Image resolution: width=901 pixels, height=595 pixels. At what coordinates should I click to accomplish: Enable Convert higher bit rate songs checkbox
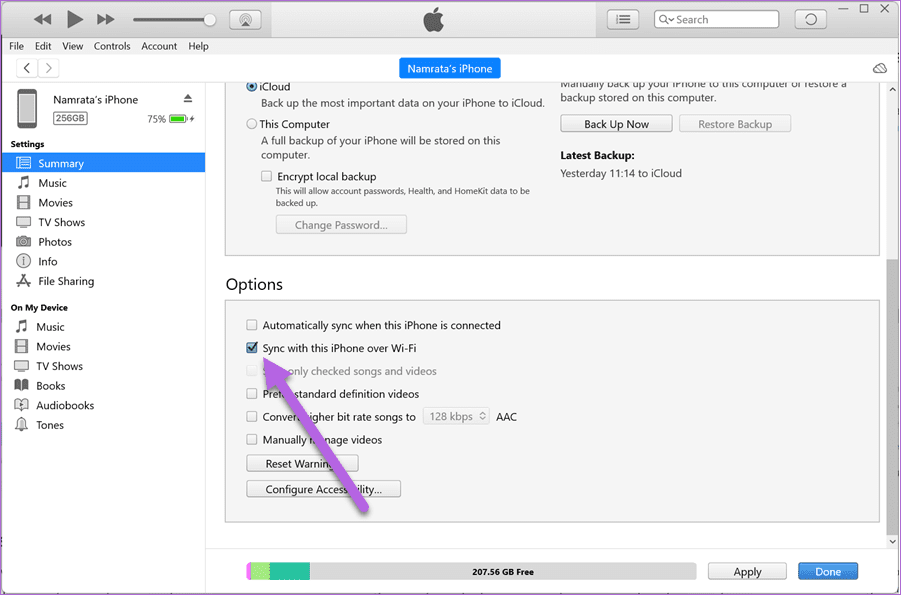(252, 416)
